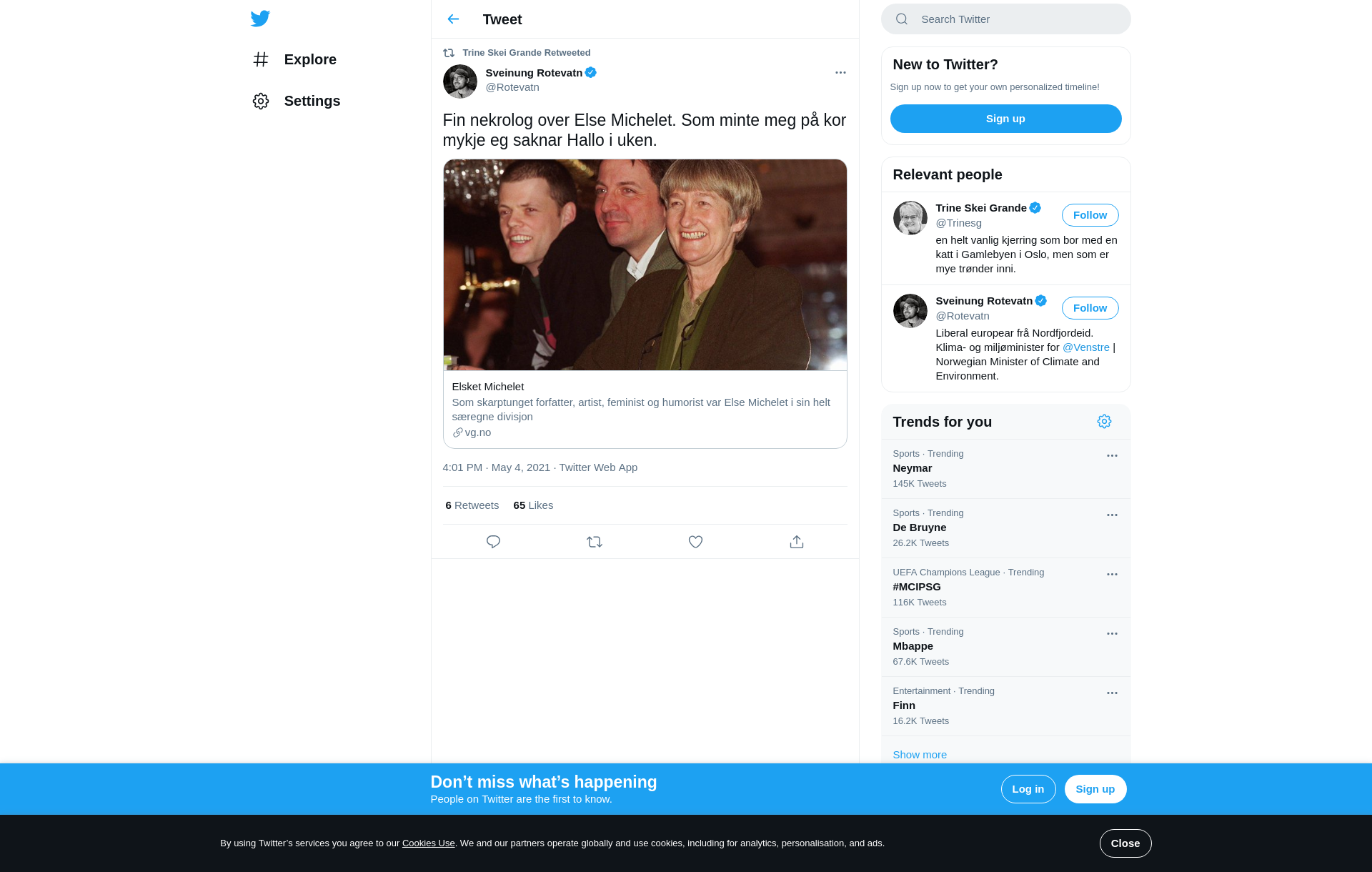Focus the Search Twitter field

coord(1006,19)
